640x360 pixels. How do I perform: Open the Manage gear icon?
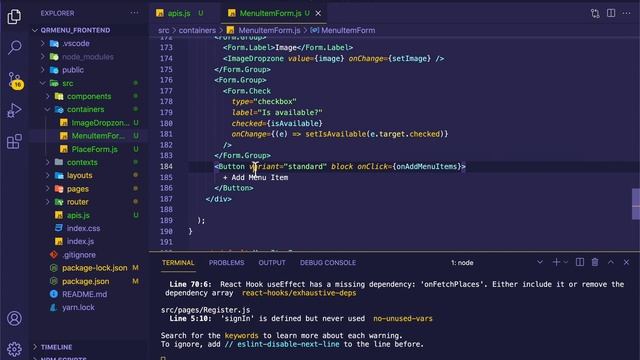14,349
